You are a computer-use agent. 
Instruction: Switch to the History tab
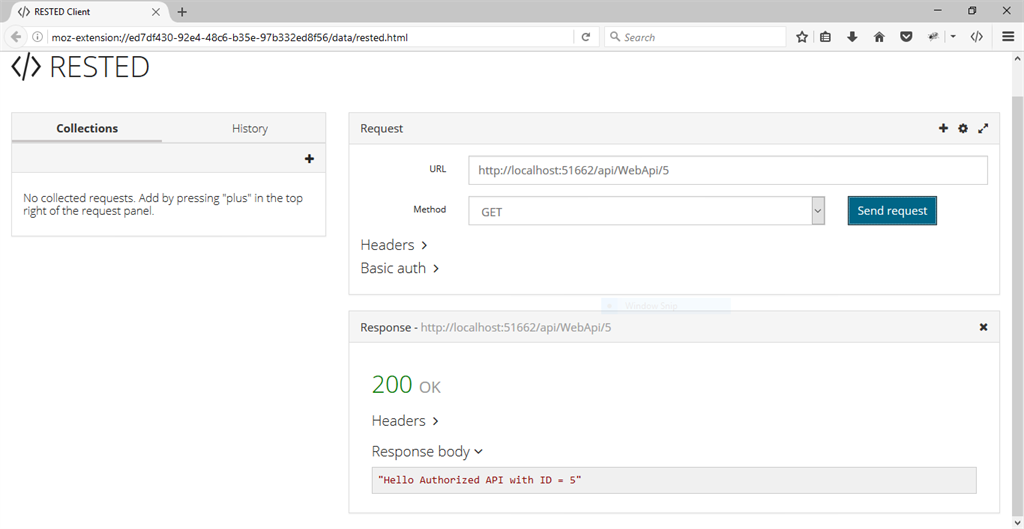pos(249,128)
